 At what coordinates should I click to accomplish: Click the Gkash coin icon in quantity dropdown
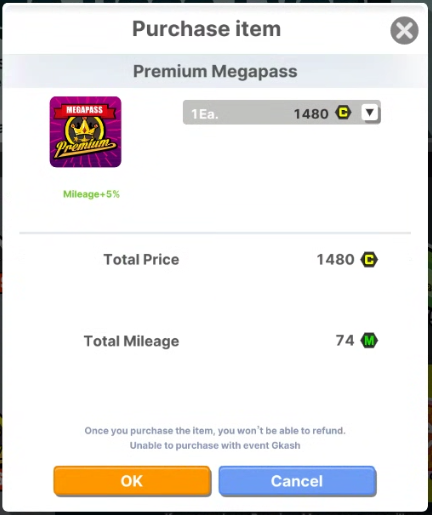[343, 112]
